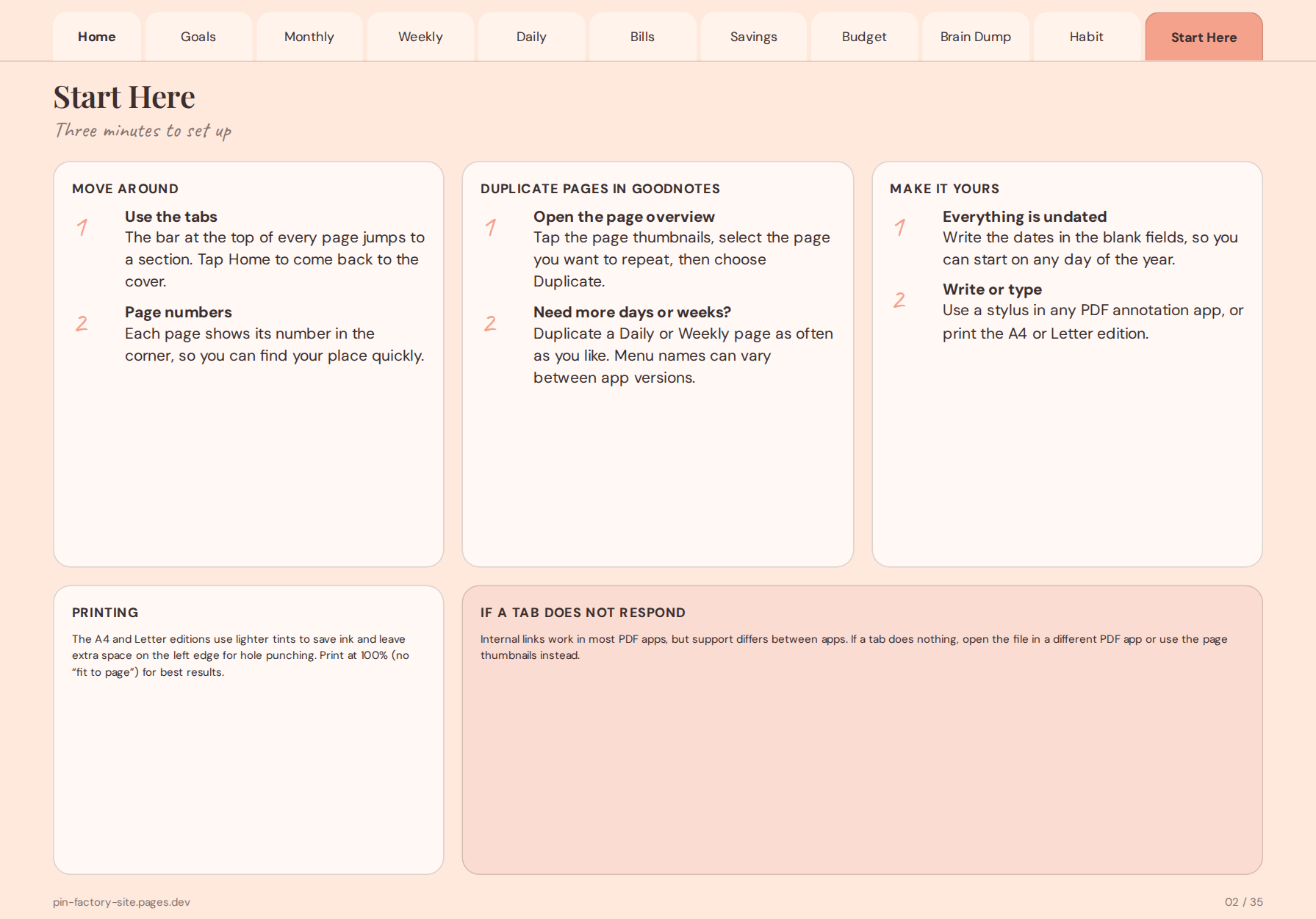Click 'IF A TAB DOES NOT RESPOND' heading
Screen dimensions: 1316x919
(583, 613)
